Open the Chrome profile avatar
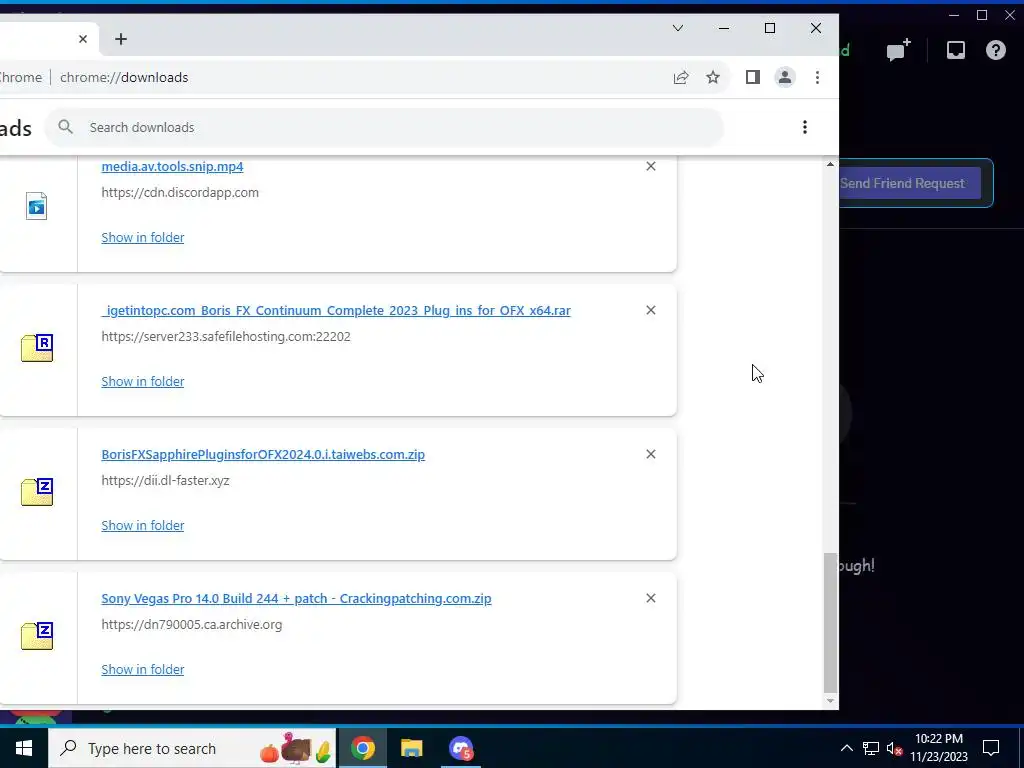 click(x=784, y=78)
